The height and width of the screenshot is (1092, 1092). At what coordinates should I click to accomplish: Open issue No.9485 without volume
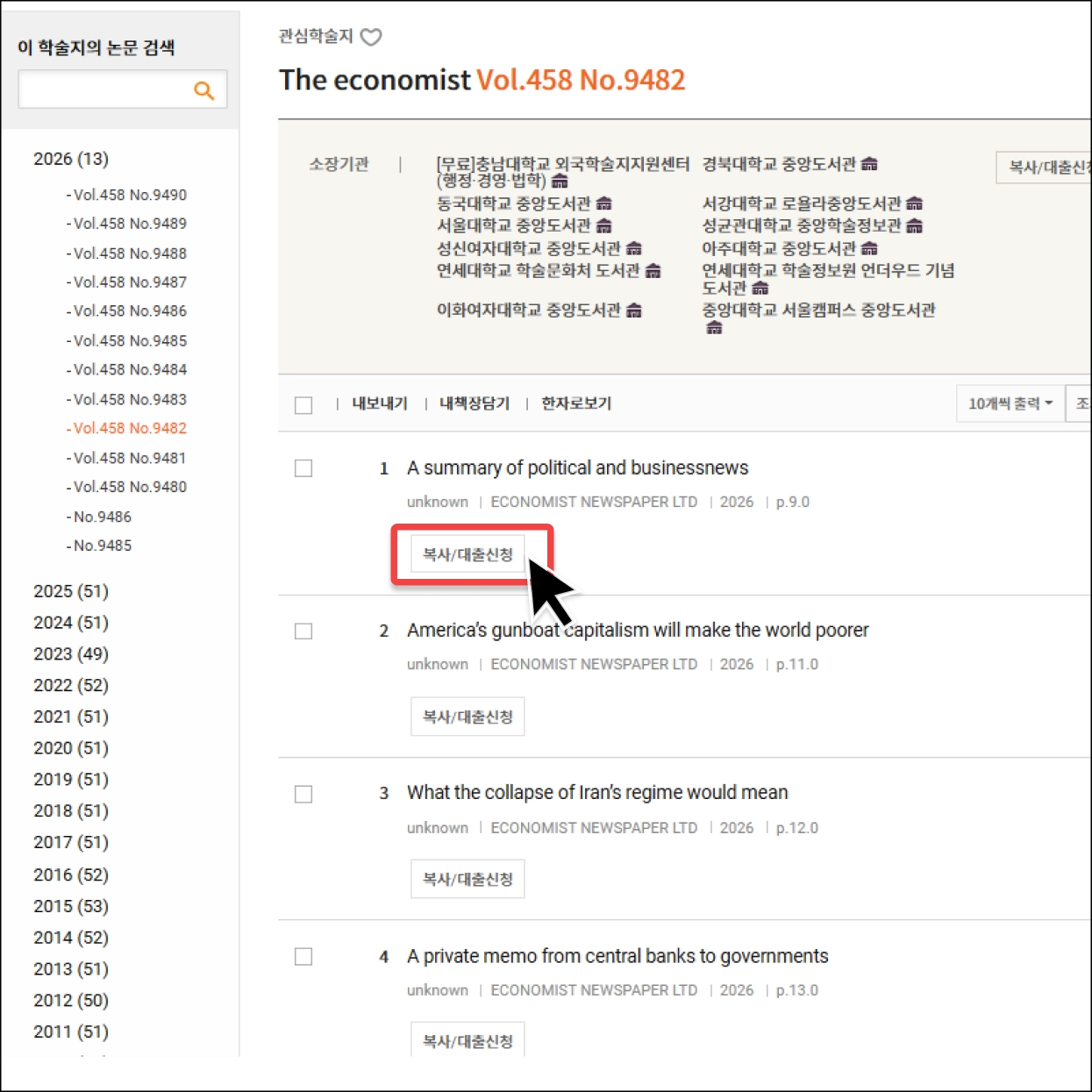click(x=102, y=546)
